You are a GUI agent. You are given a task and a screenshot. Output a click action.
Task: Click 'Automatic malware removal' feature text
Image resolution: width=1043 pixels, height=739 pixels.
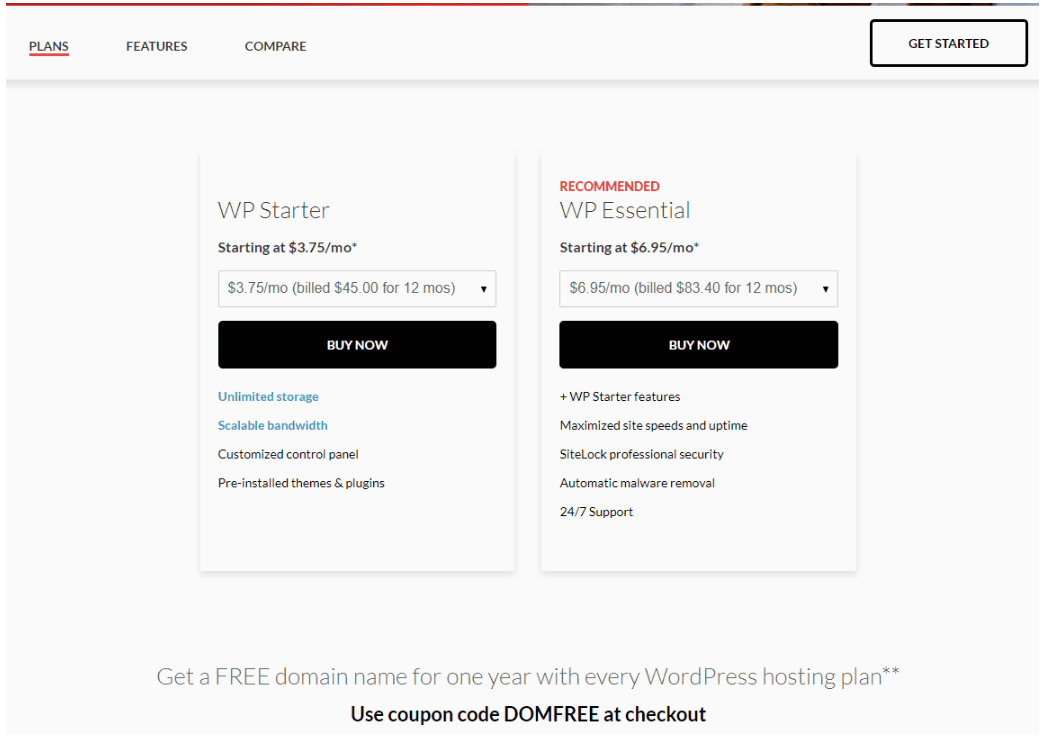tap(637, 483)
